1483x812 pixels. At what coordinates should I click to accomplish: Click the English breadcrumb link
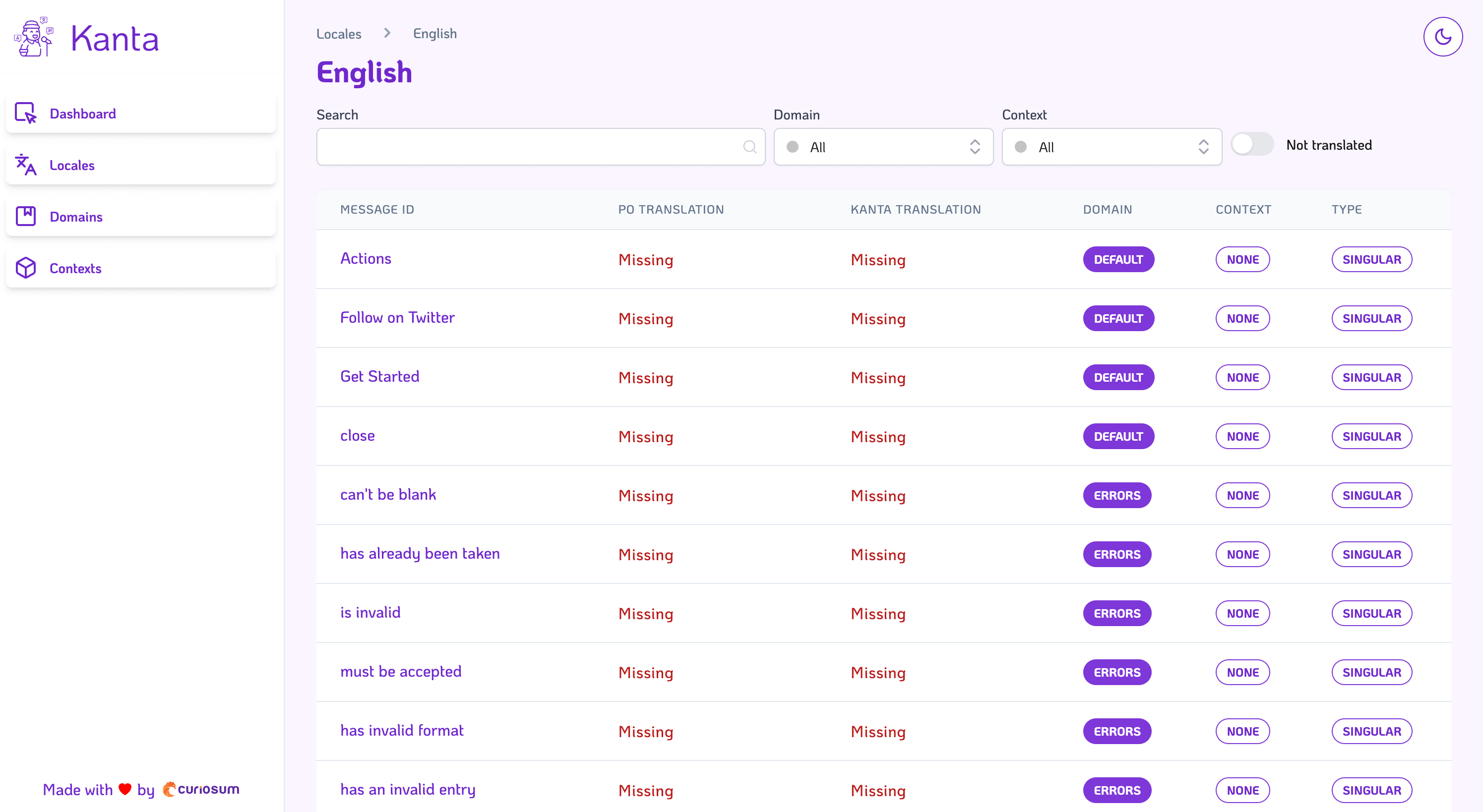pos(434,34)
